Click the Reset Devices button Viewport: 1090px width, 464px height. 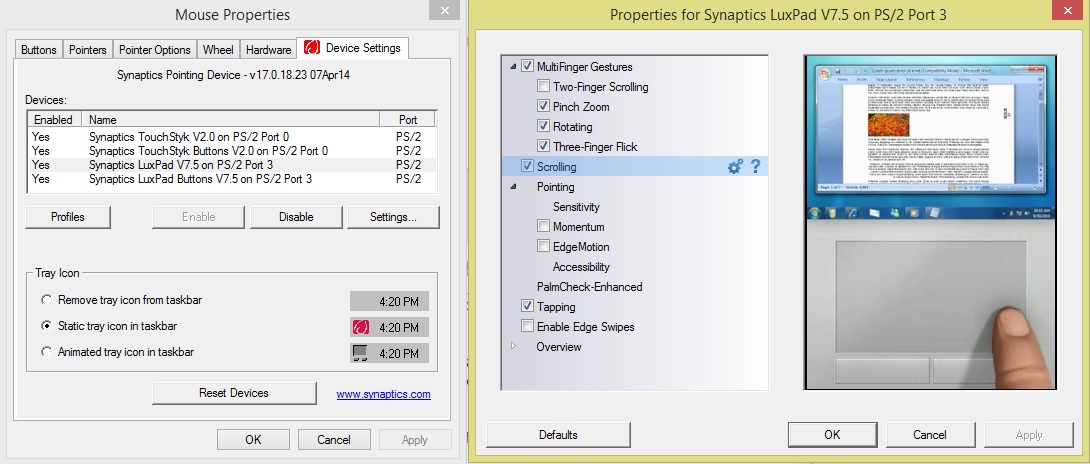tap(234, 393)
